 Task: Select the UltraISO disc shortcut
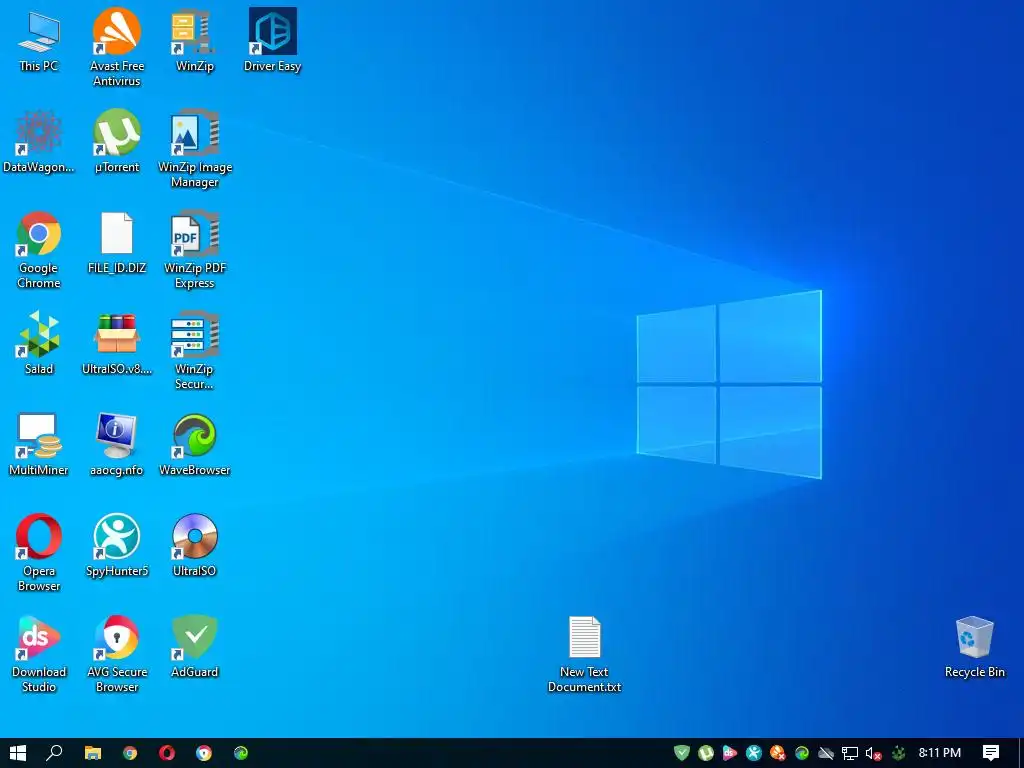(195, 545)
